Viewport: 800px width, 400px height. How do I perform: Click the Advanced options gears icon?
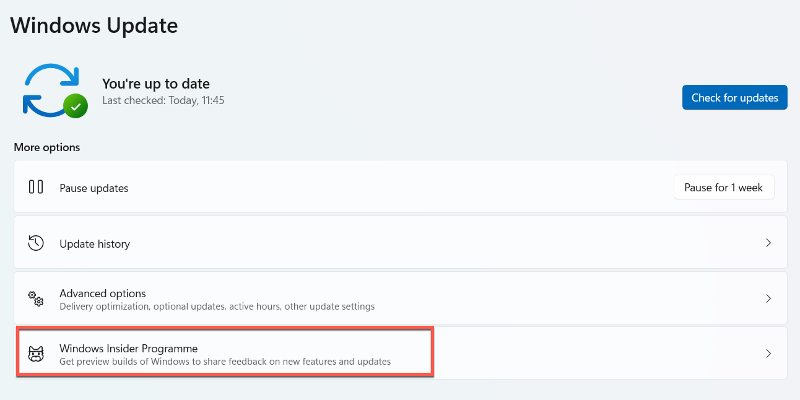36,298
